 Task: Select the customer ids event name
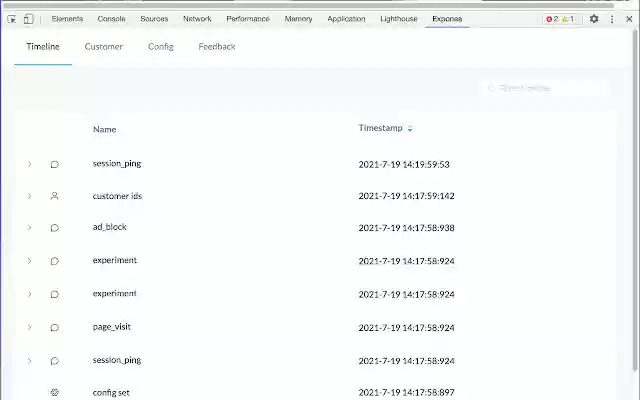(117, 196)
